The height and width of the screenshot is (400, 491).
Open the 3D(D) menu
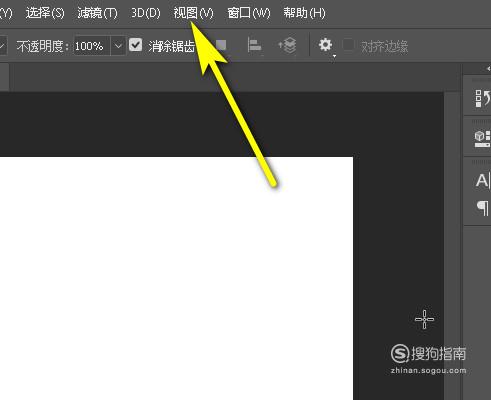coord(145,13)
